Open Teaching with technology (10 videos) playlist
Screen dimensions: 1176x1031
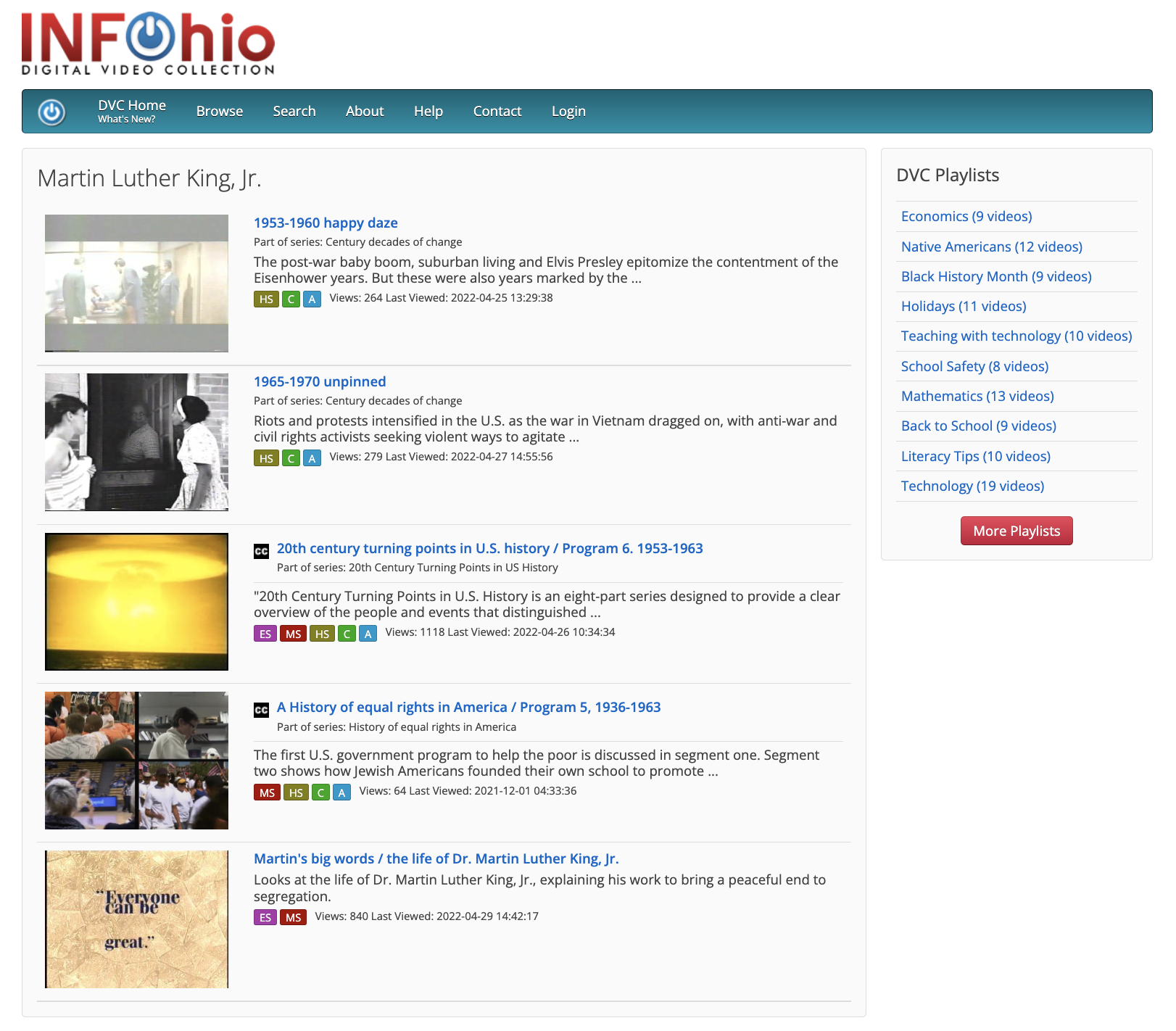click(1016, 336)
